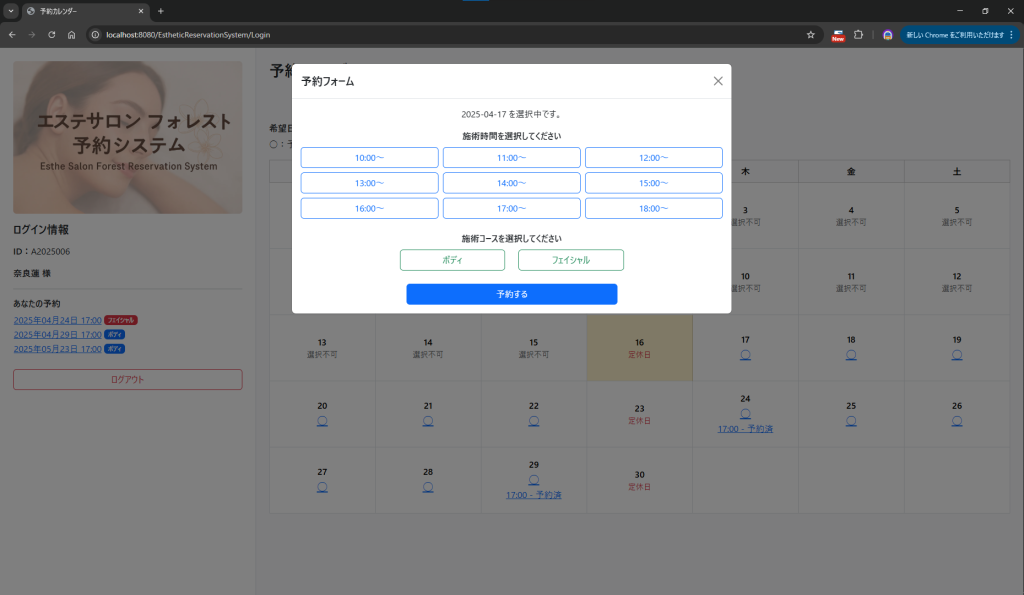Click the ログアウト button
1024x595 pixels.
tap(127, 380)
